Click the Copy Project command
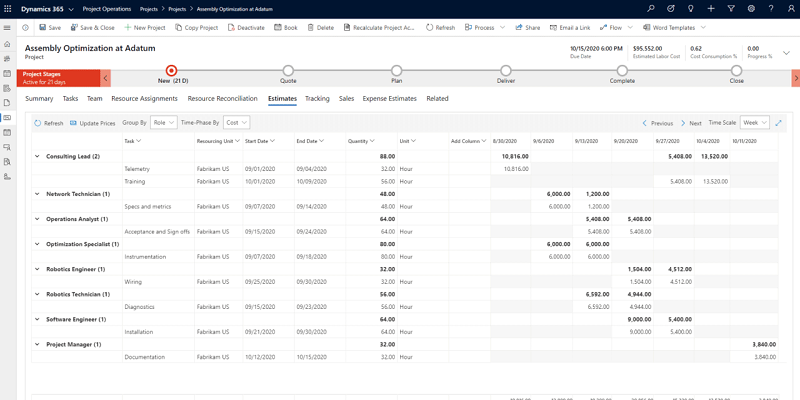The image size is (800, 400). point(196,28)
